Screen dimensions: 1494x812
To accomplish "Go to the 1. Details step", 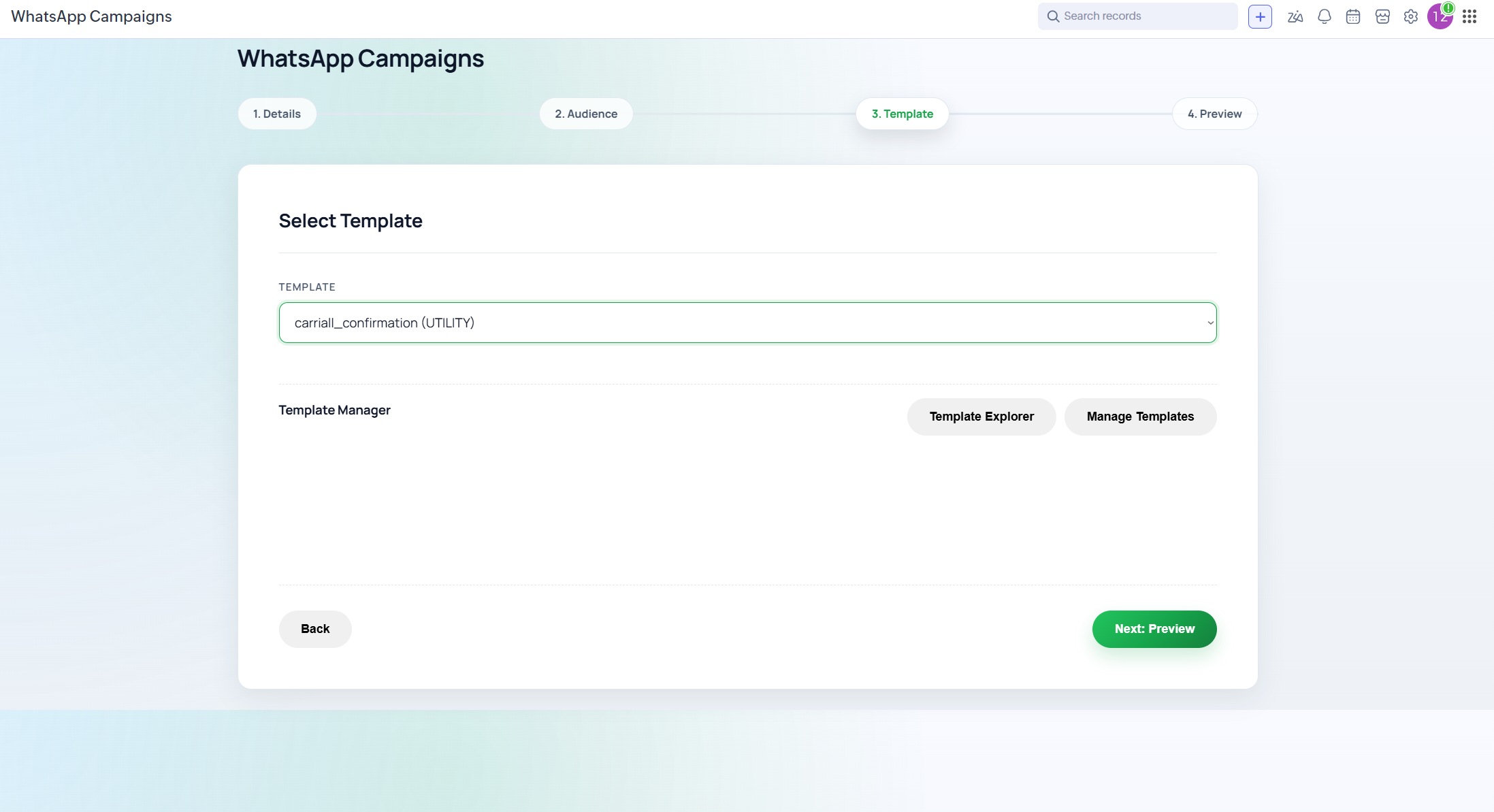I will click(x=277, y=114).
